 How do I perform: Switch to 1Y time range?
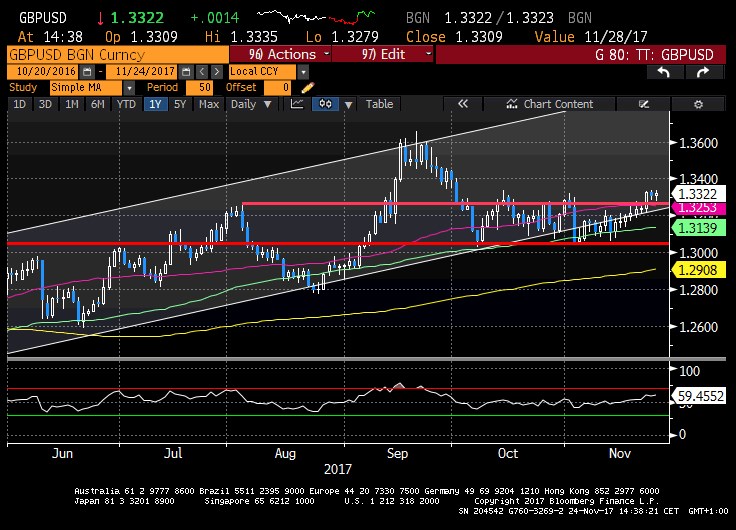pos(154,104)
